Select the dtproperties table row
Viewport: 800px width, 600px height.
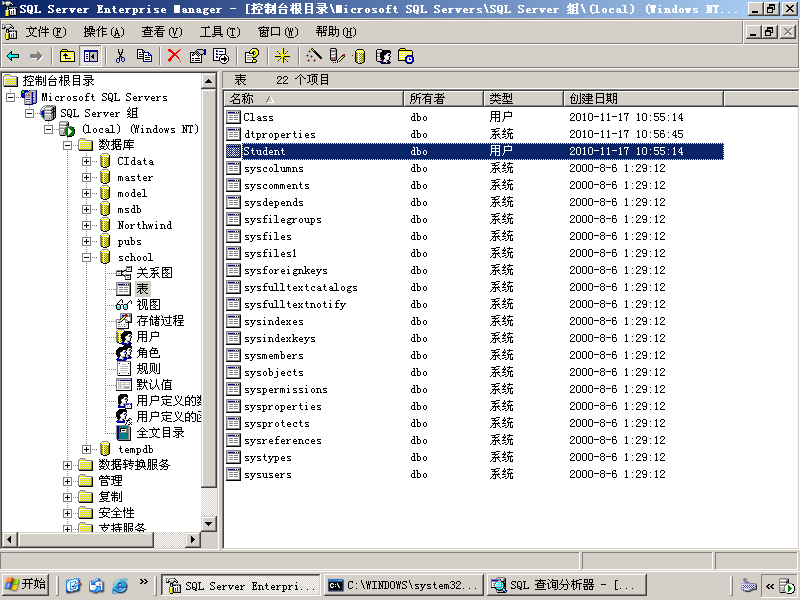click(474, 134)
